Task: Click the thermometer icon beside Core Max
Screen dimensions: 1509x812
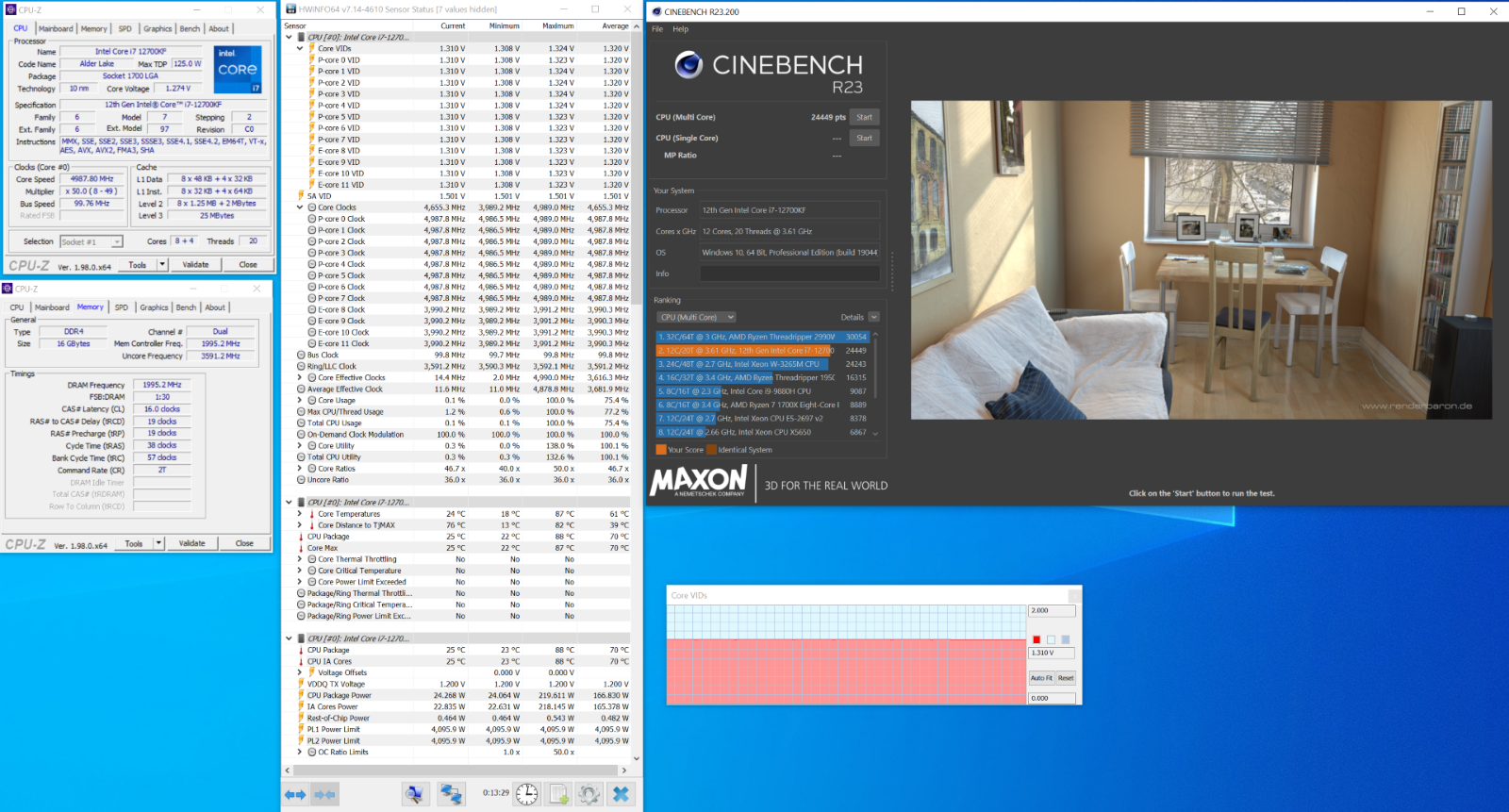Action: [x=301, y=548]
